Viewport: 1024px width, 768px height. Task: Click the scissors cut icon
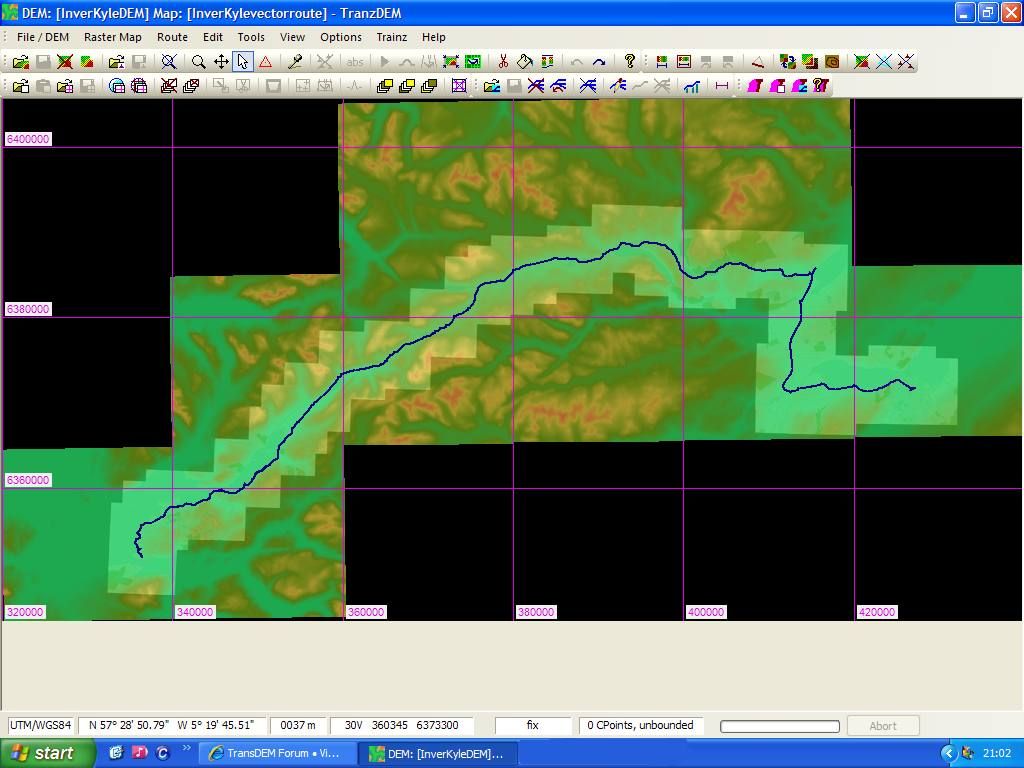(x=503, y=62)
